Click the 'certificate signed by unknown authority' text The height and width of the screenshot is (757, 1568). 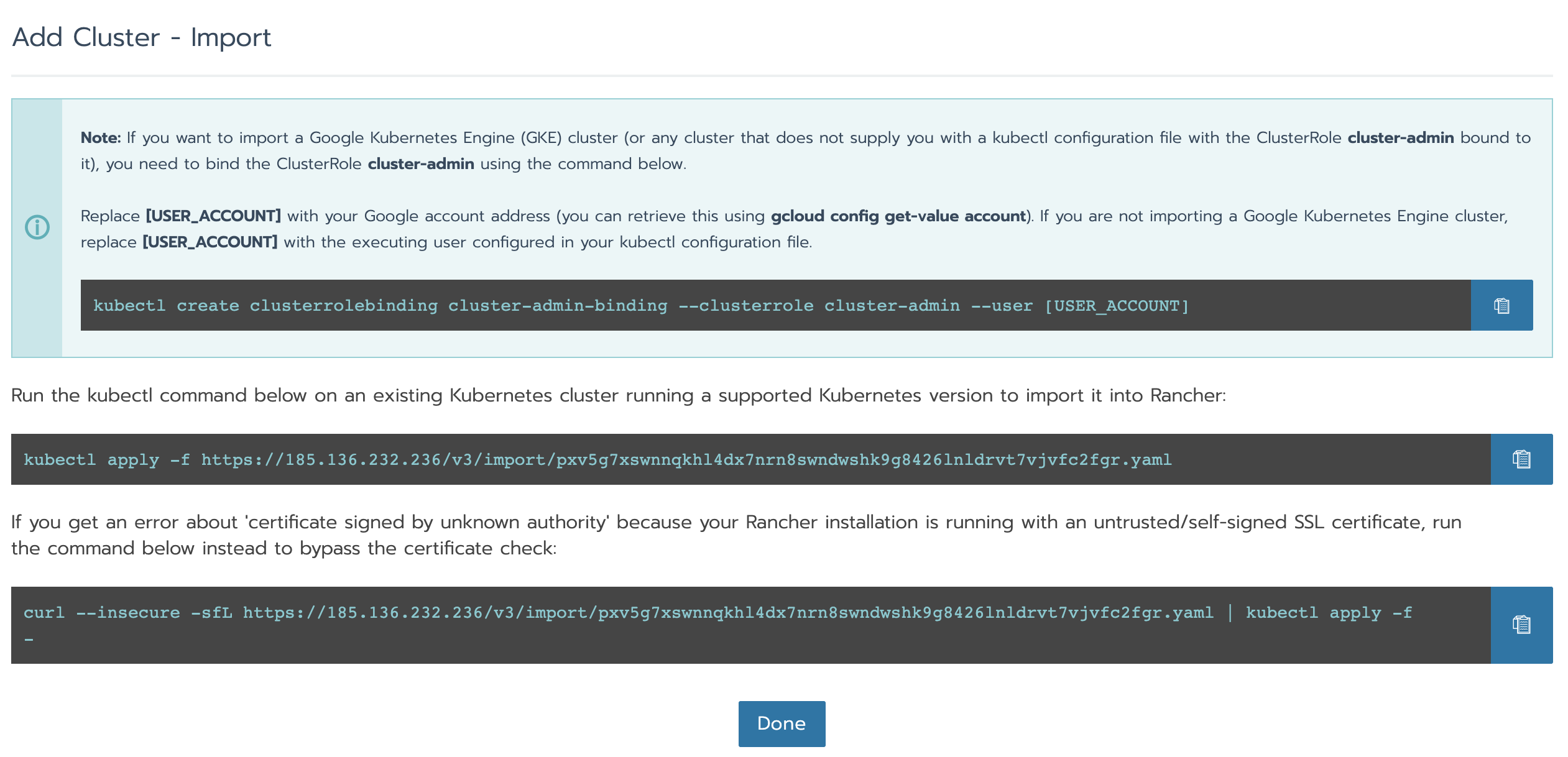[x=429, y=522]
